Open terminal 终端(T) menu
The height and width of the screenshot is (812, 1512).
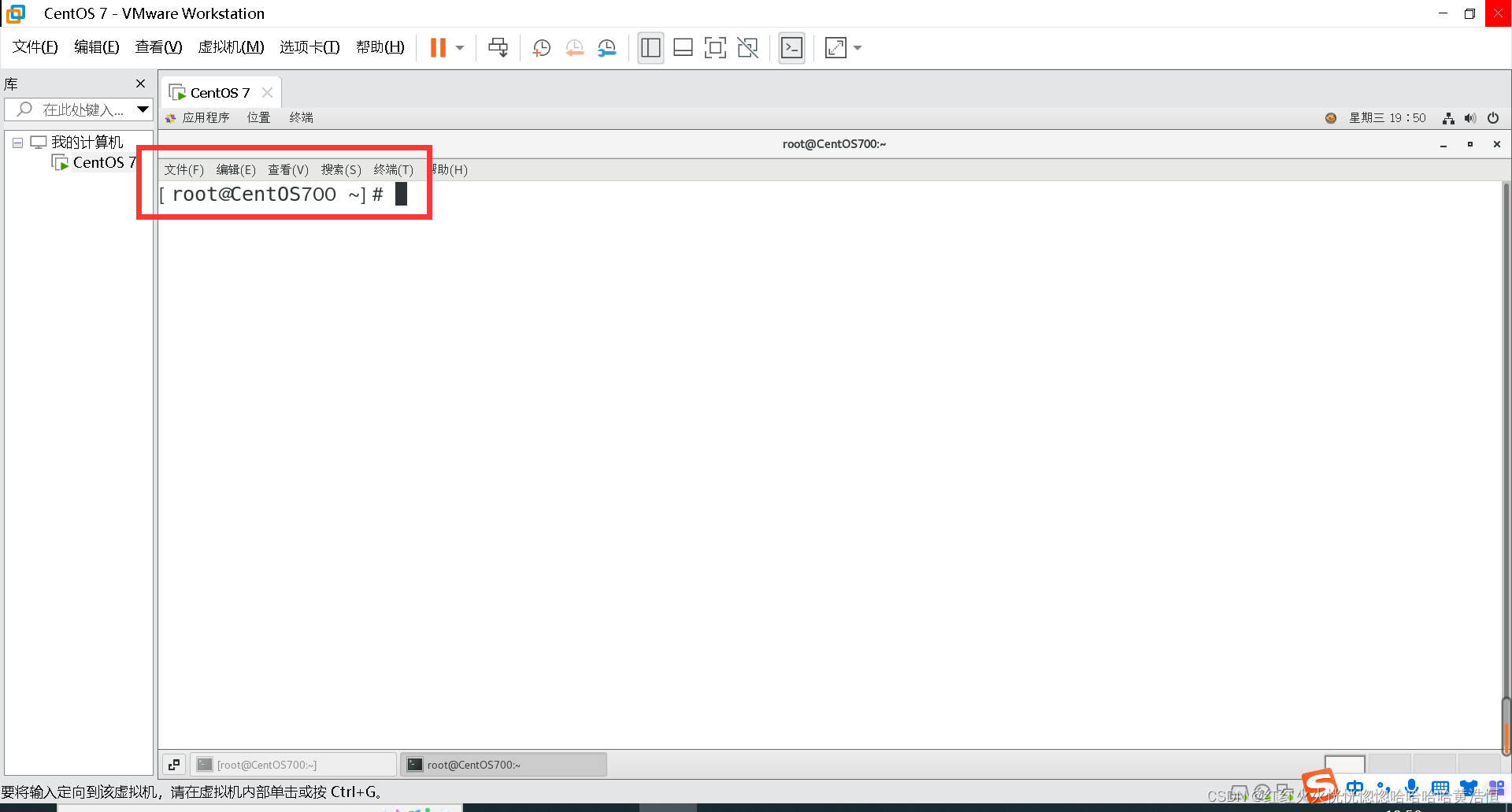394,170
